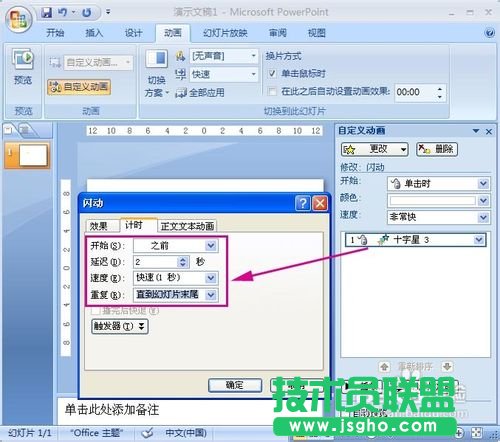500x442 pixels.
Task: Toggle On mouse click (单击鼠标时) checkbox
Action: (x=272, y=74)
